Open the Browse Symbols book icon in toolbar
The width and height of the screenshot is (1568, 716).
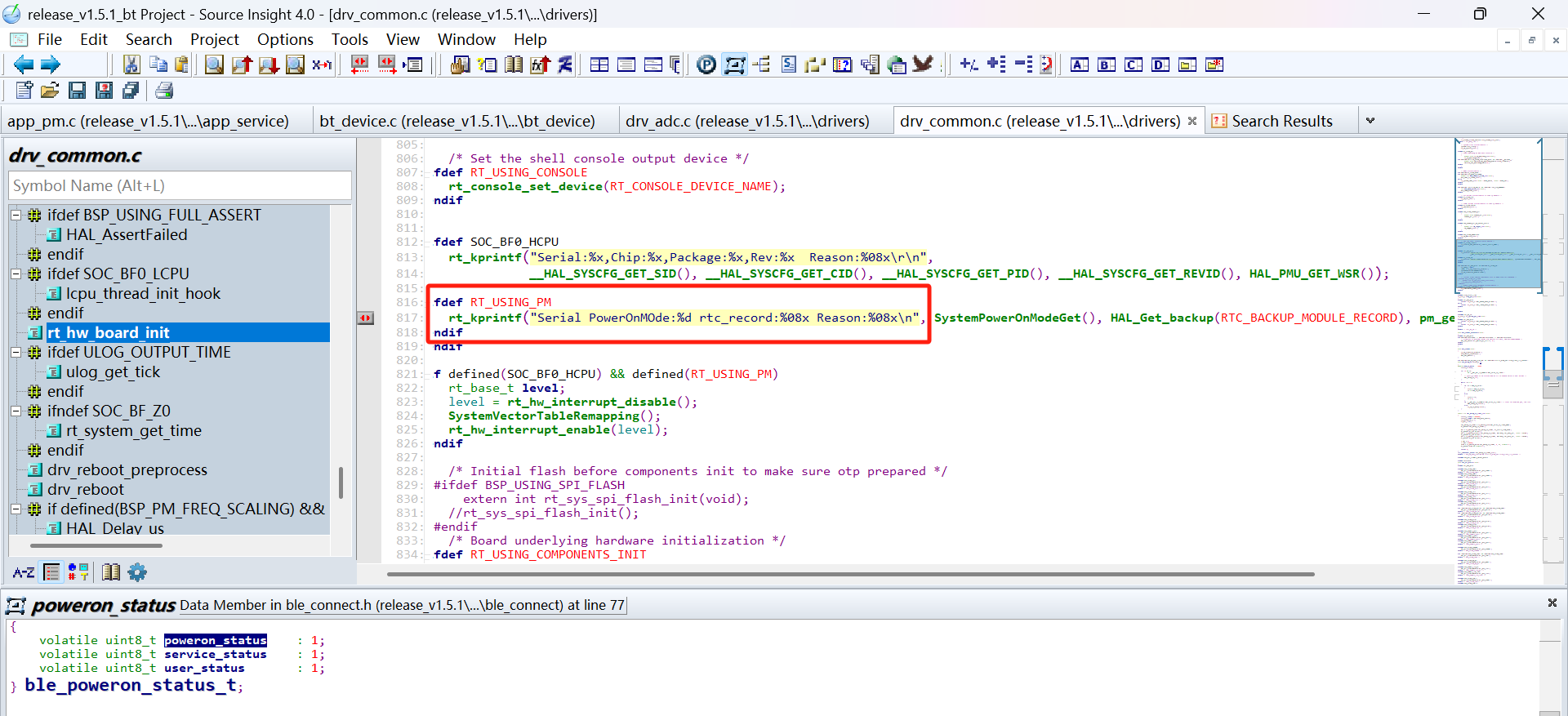click(x=514, y=64)
